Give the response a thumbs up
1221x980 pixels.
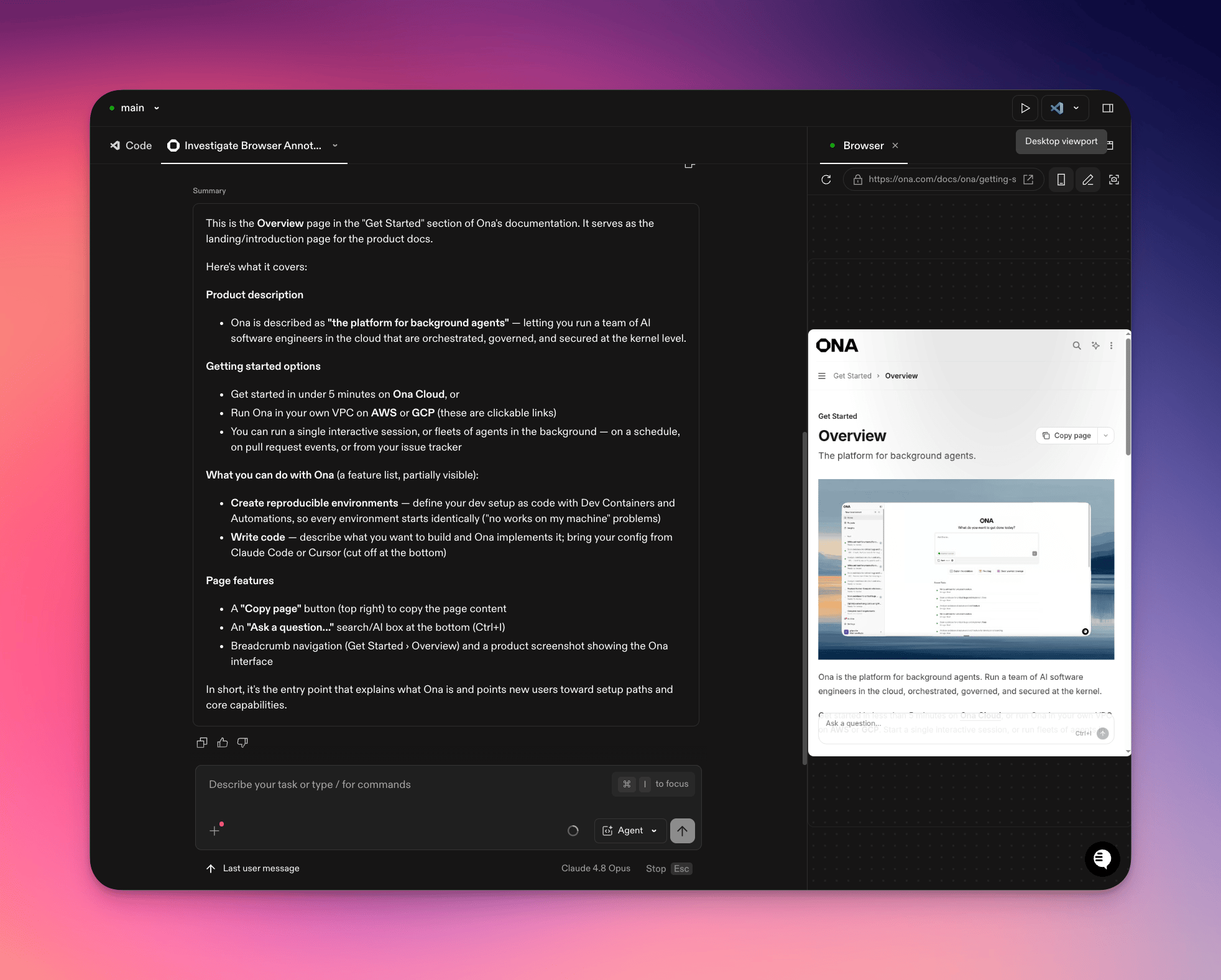tap(223, 743)
